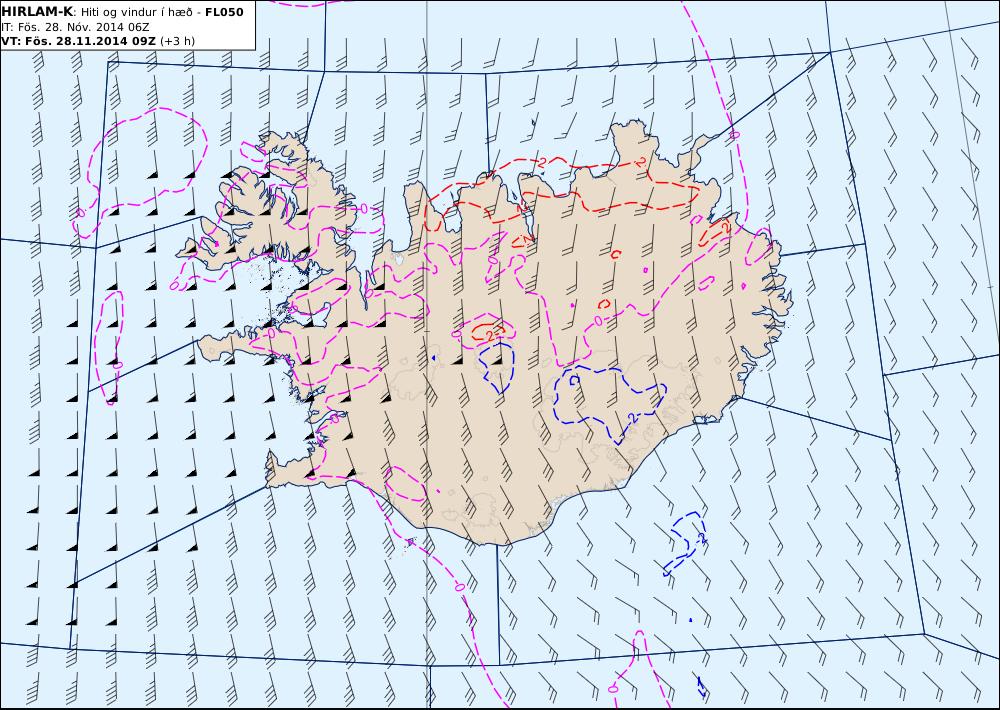Image resolution: width=1000 pixels, height=710 pixels.
Task: Click the 'IT: Fös. 28. Nóv. 2014 06Z' line
Action: click(75, 27)
